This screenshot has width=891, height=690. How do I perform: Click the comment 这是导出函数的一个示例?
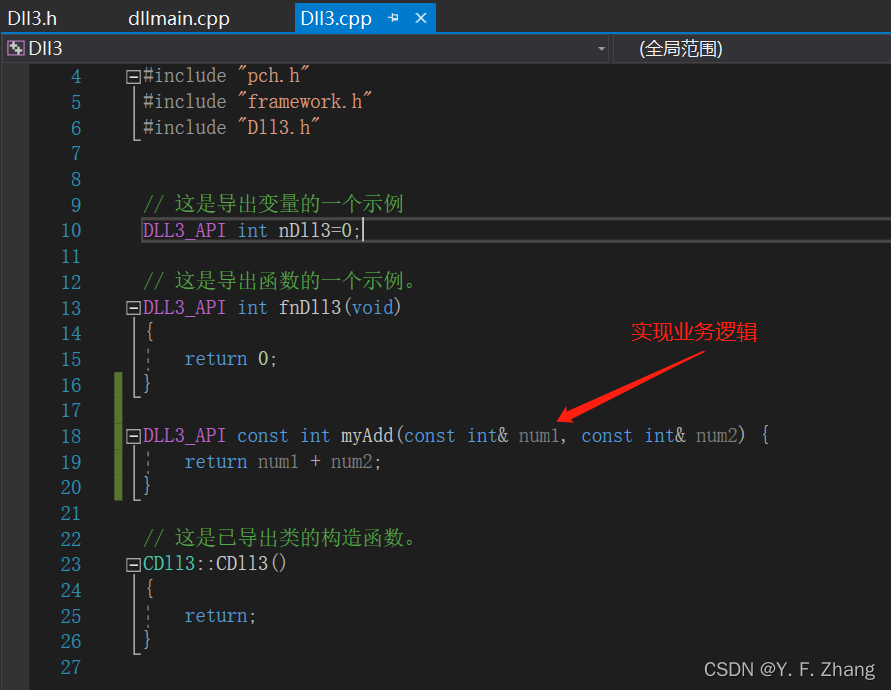(x=280, y=280)
